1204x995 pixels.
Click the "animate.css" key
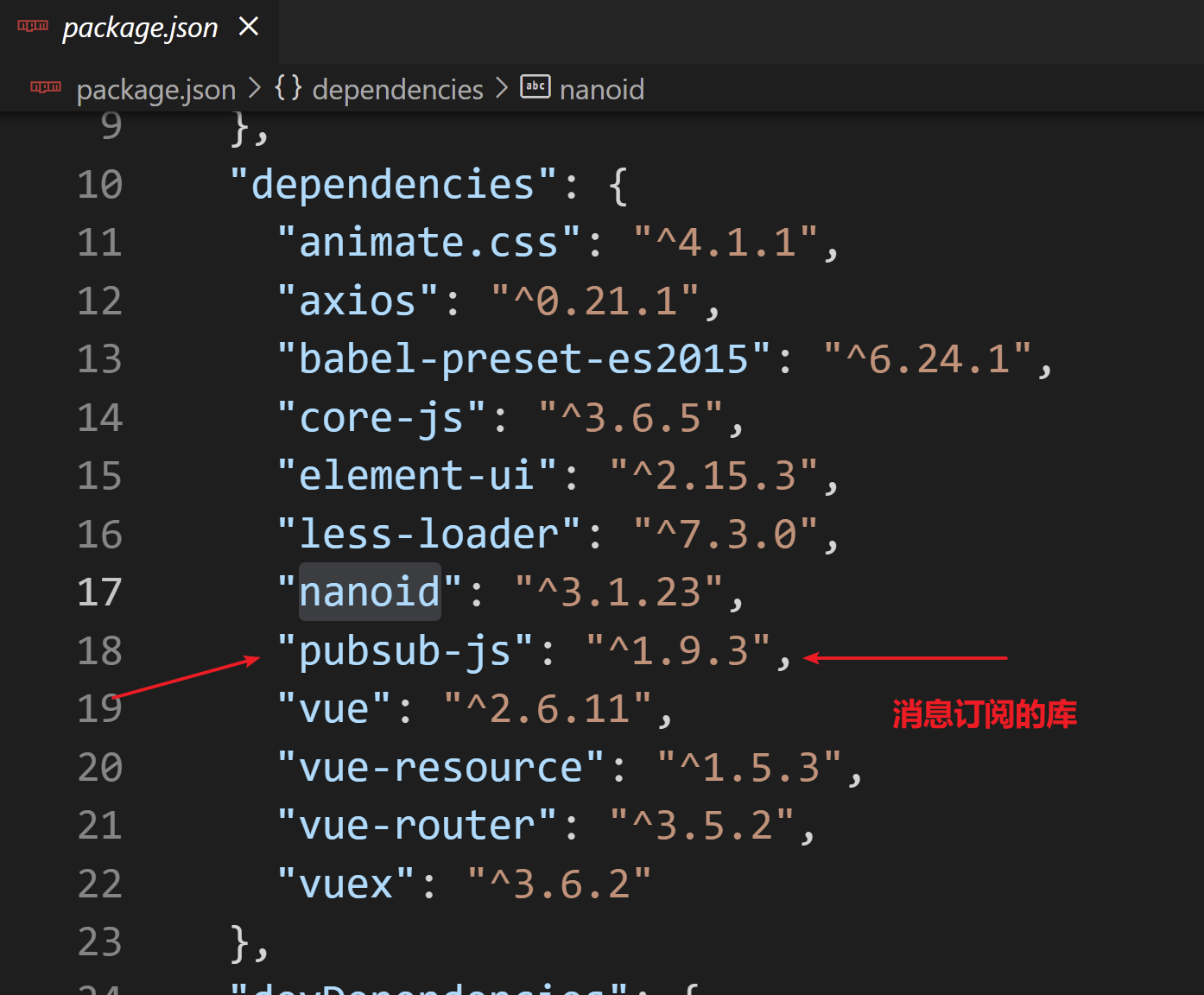[x=428, y=243]
